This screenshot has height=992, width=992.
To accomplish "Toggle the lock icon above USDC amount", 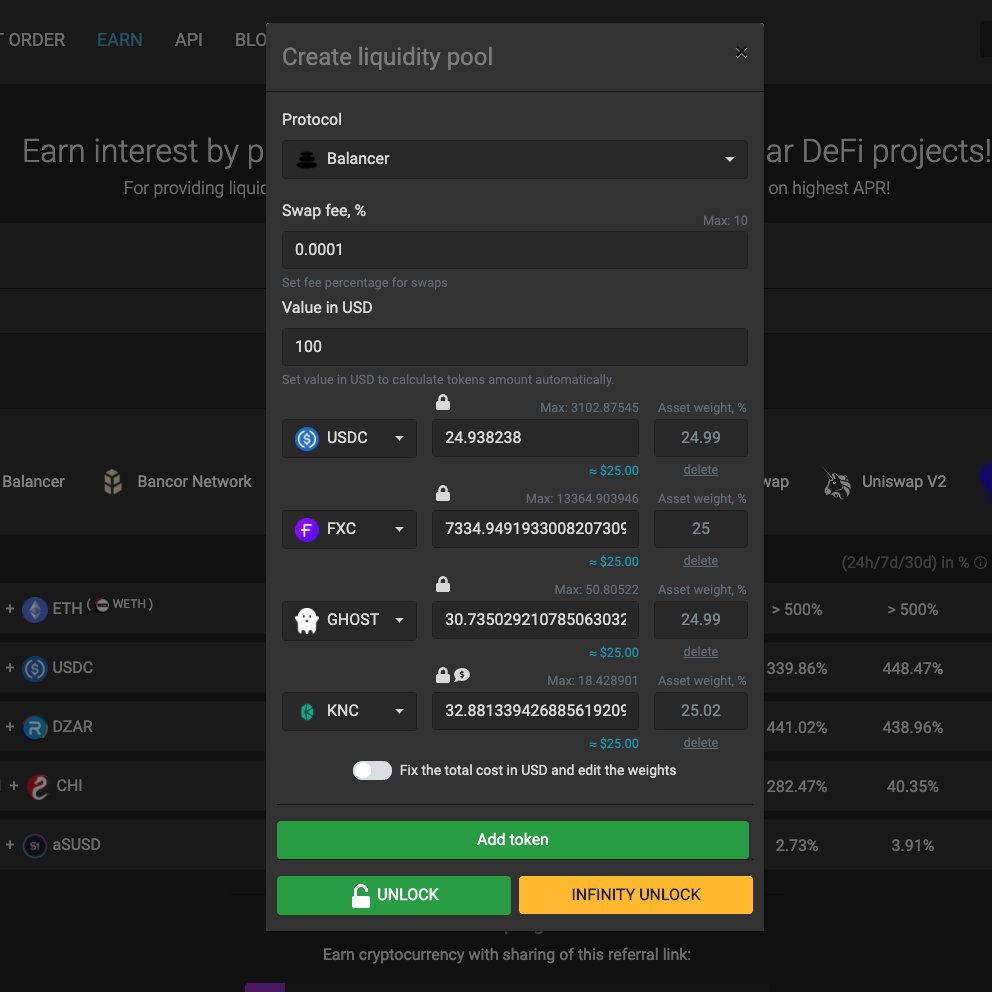I will click(x=443, y=402).
